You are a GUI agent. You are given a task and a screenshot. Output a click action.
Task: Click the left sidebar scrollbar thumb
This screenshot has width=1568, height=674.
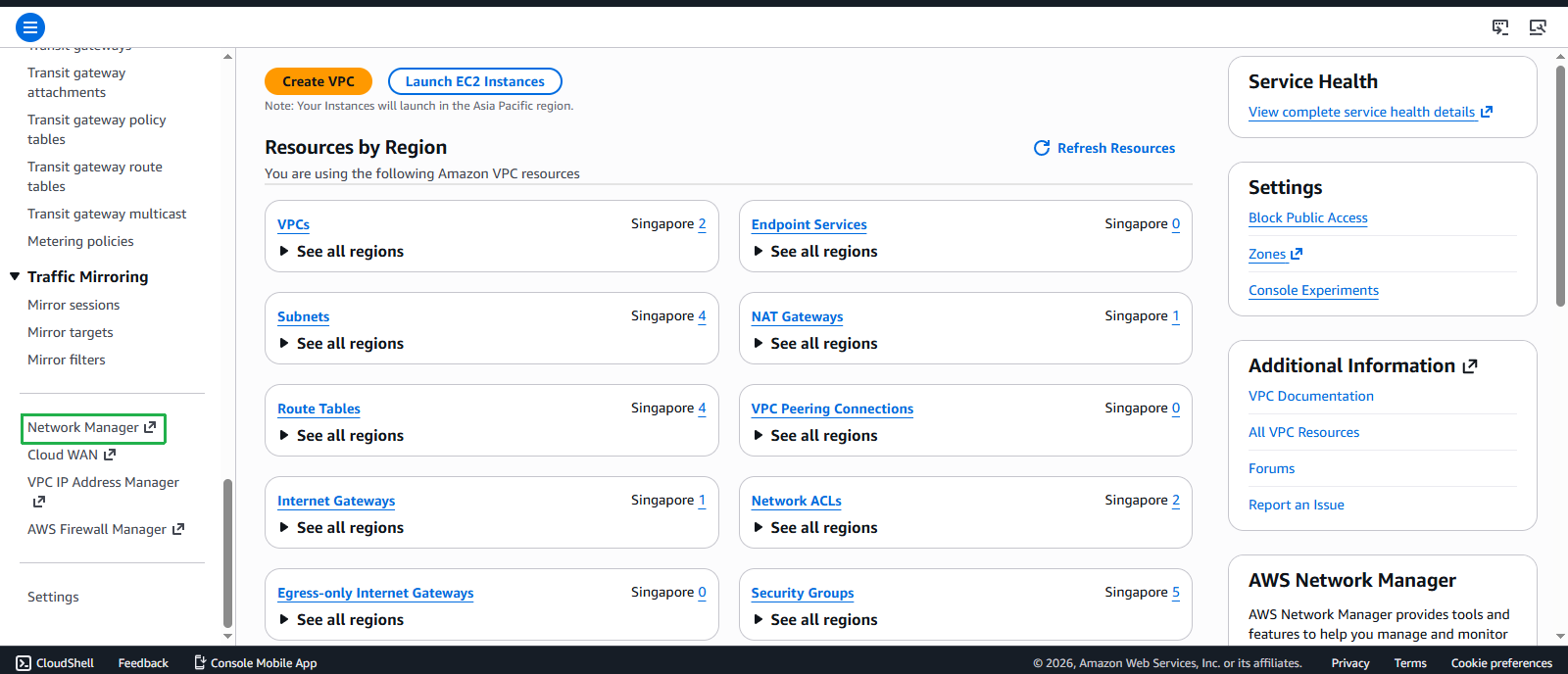227,553
